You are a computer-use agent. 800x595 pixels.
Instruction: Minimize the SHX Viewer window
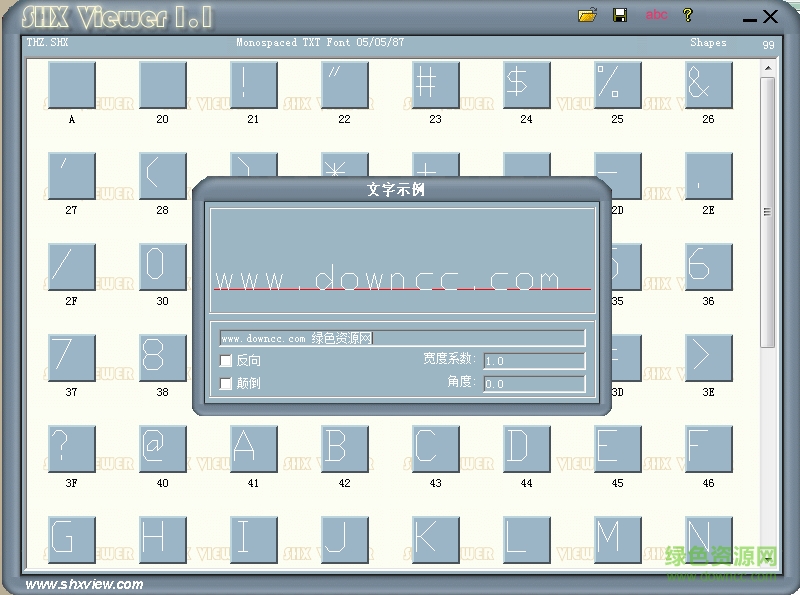click(749, 19)
